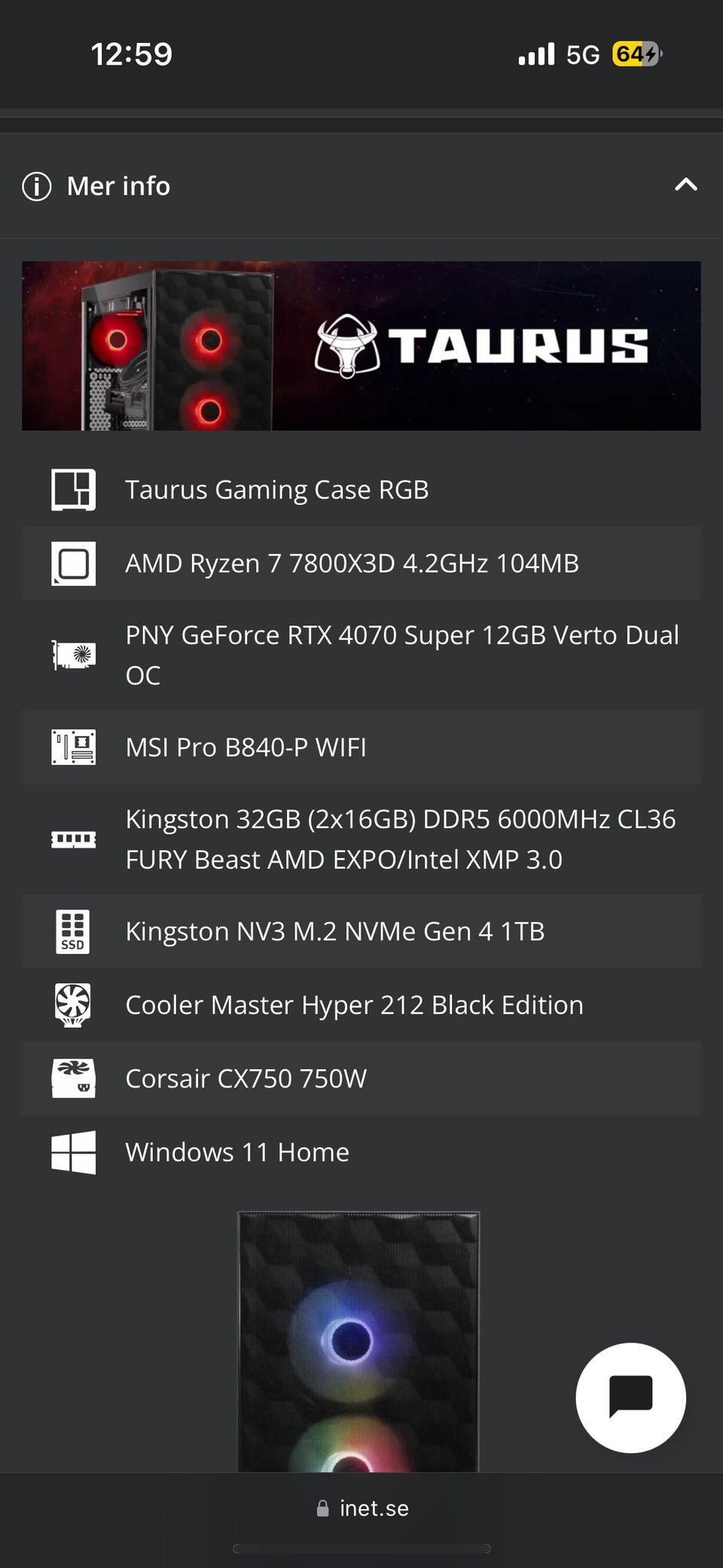Click the graphics card icon
The image size is (723, 1568).
coord(73,655)
